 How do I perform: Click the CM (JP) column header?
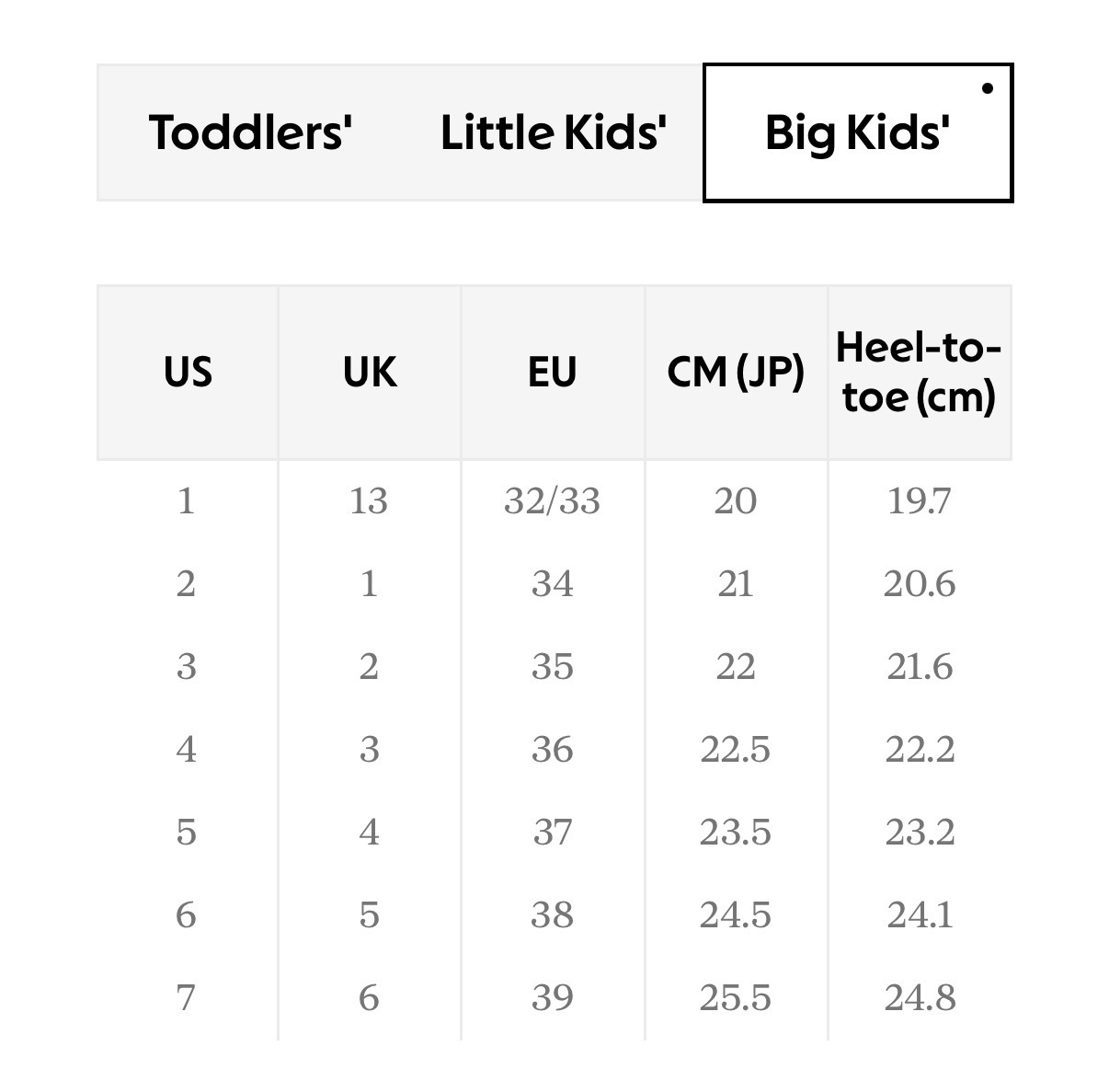click(x=736, y=373)
